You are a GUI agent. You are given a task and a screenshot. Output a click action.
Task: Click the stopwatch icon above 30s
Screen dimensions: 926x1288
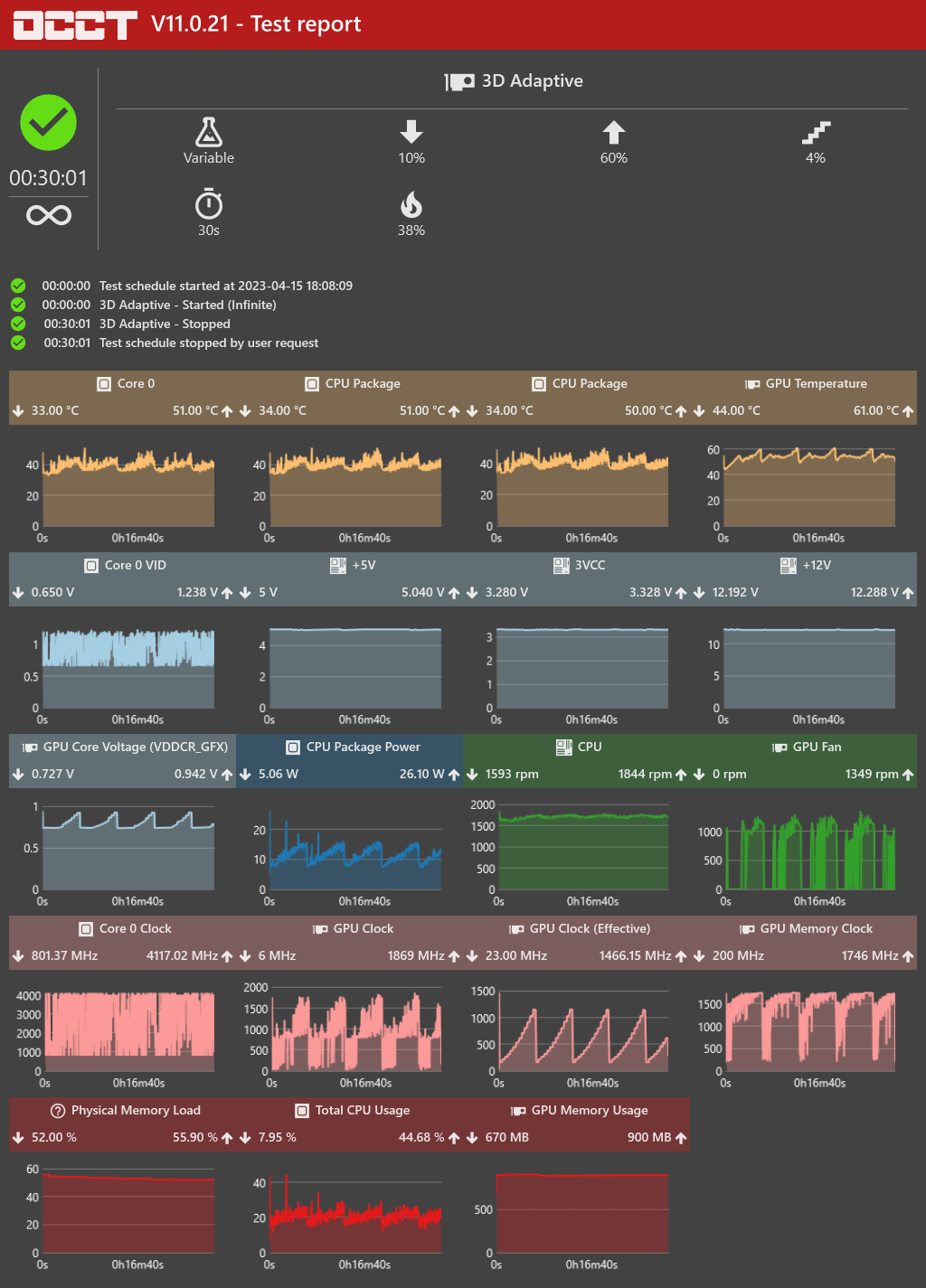coord(209,203)
